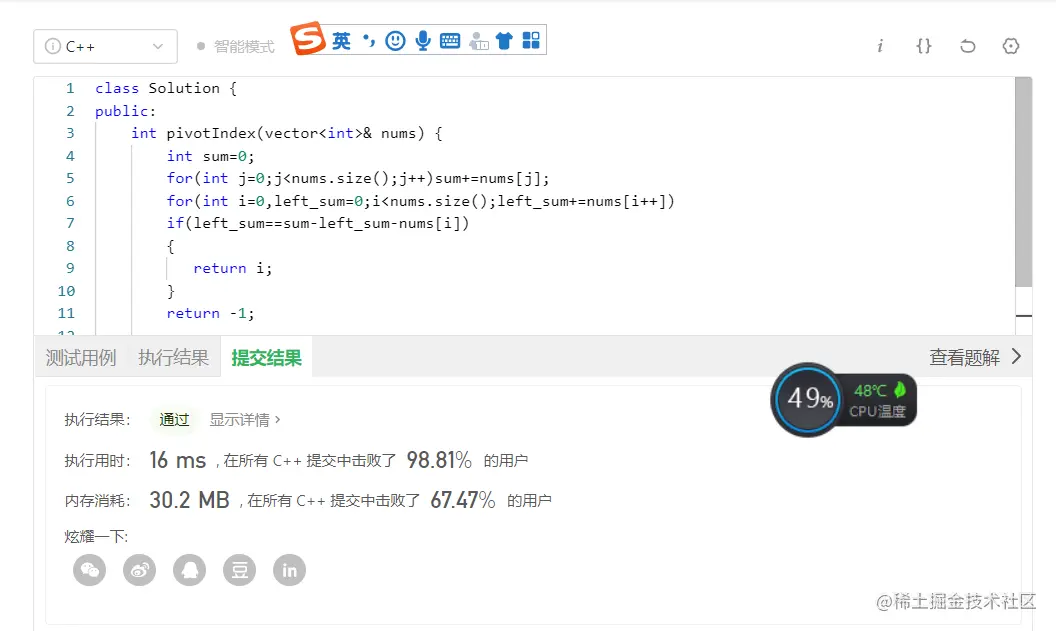The width and height of the screenshot is (1056, 631).
Task: Click the 98.81% runtime percentile
Action: [x=439, y=460]
